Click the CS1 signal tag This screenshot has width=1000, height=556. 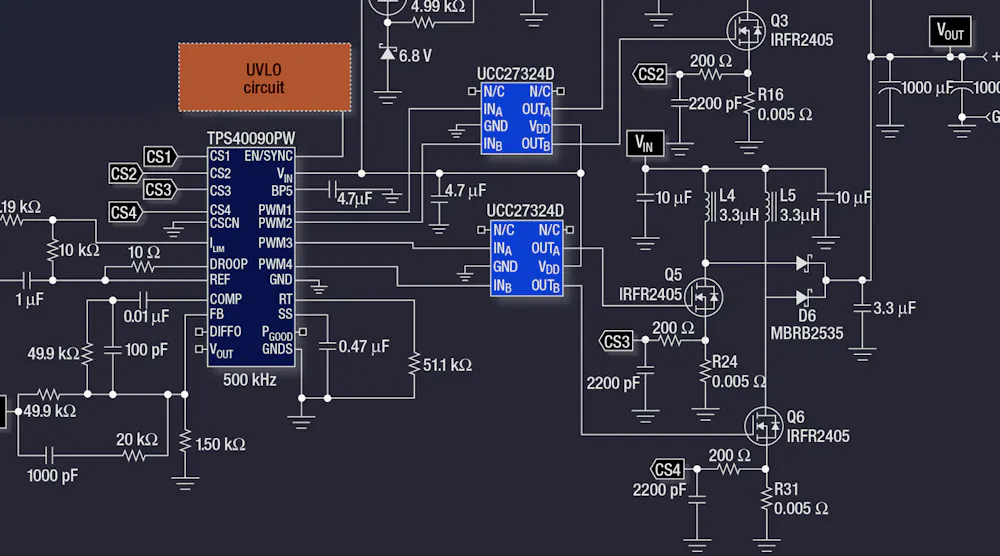pyautogui.click(x=160, y=157)
